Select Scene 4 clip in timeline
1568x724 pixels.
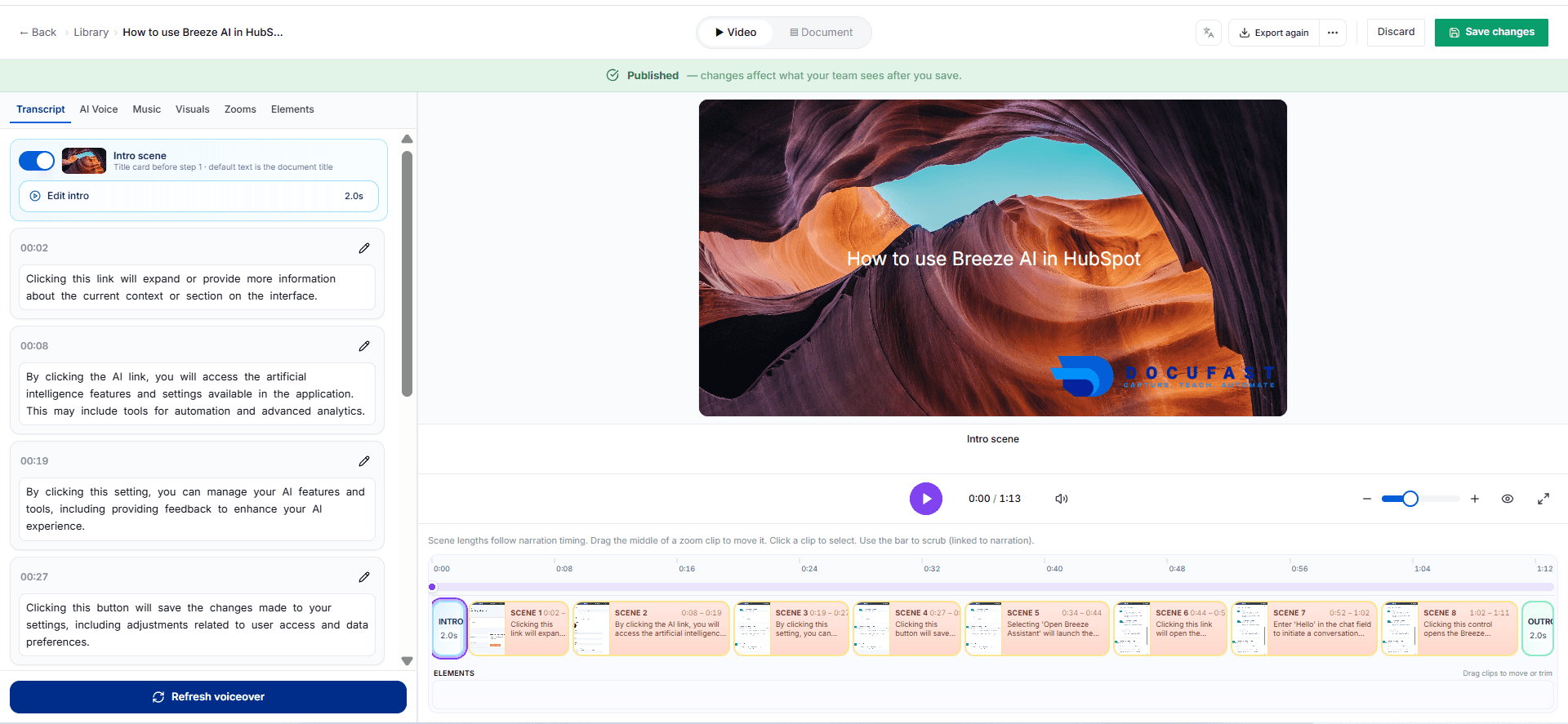click(x=907, y=629)
